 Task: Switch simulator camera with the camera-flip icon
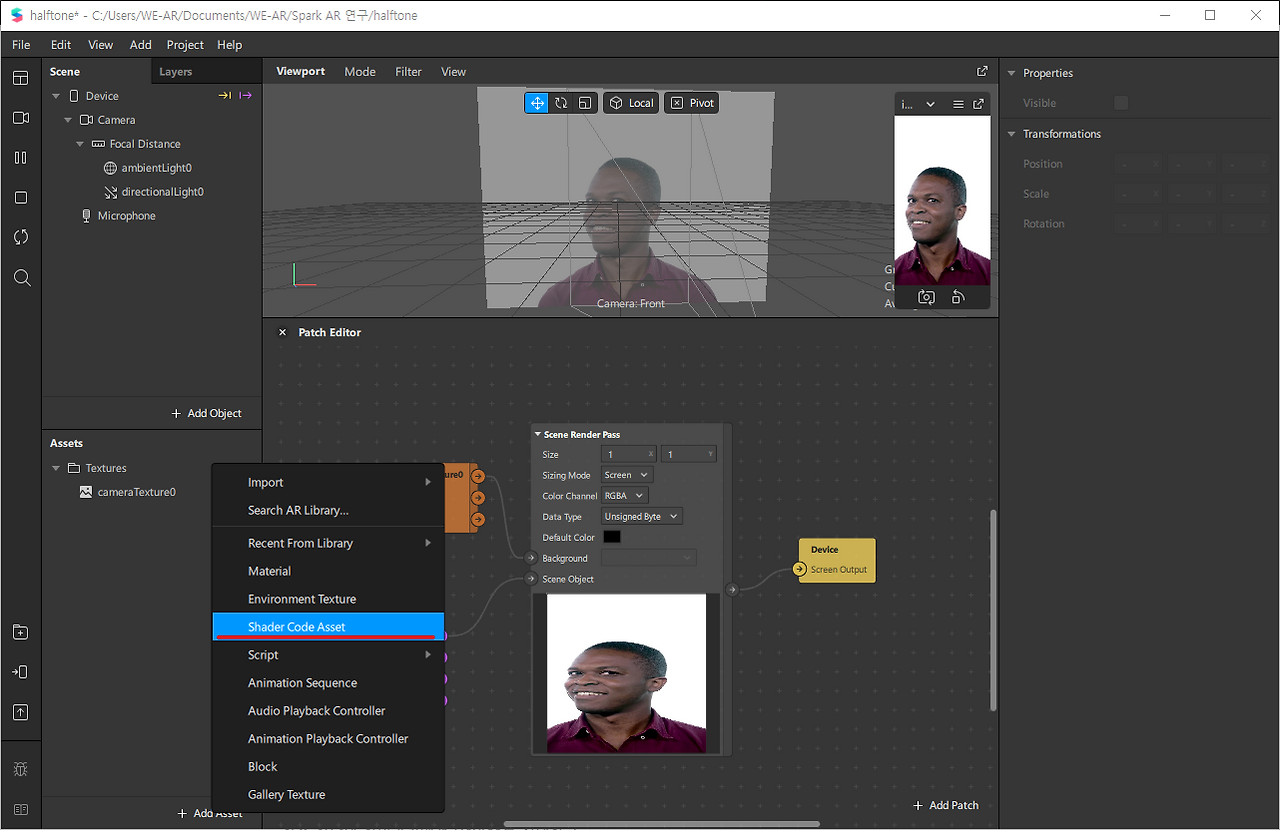927,297
